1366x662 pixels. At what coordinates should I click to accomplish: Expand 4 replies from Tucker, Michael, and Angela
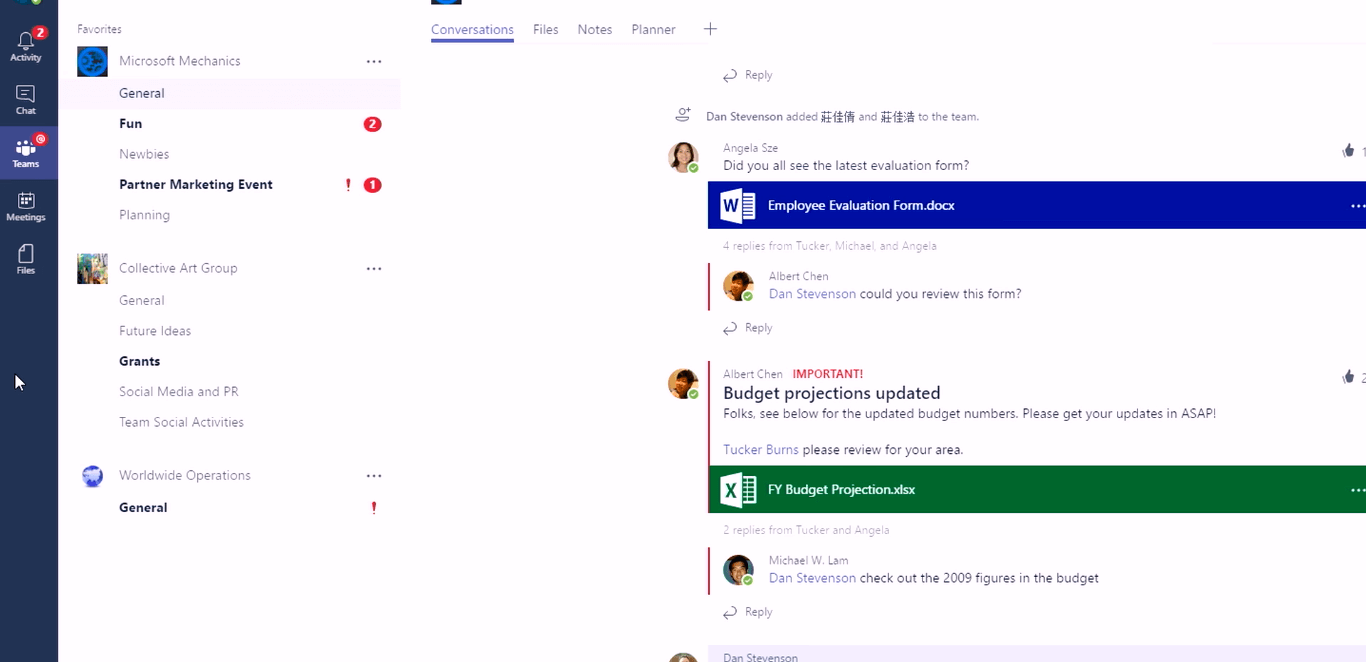pyautogui.click(x=829, y=246)
